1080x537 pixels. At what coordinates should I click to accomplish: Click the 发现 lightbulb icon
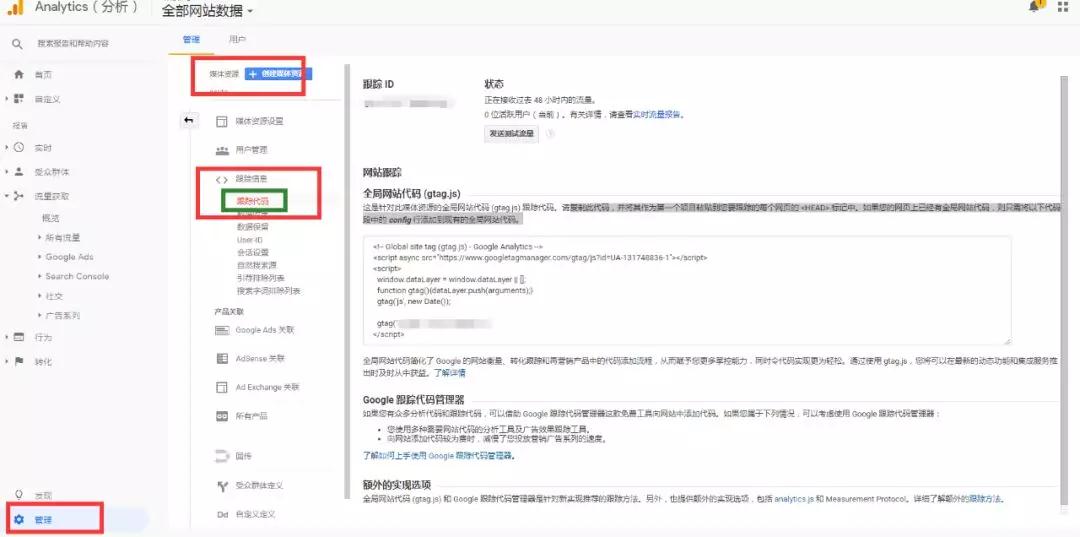click(x=19, y=494)
